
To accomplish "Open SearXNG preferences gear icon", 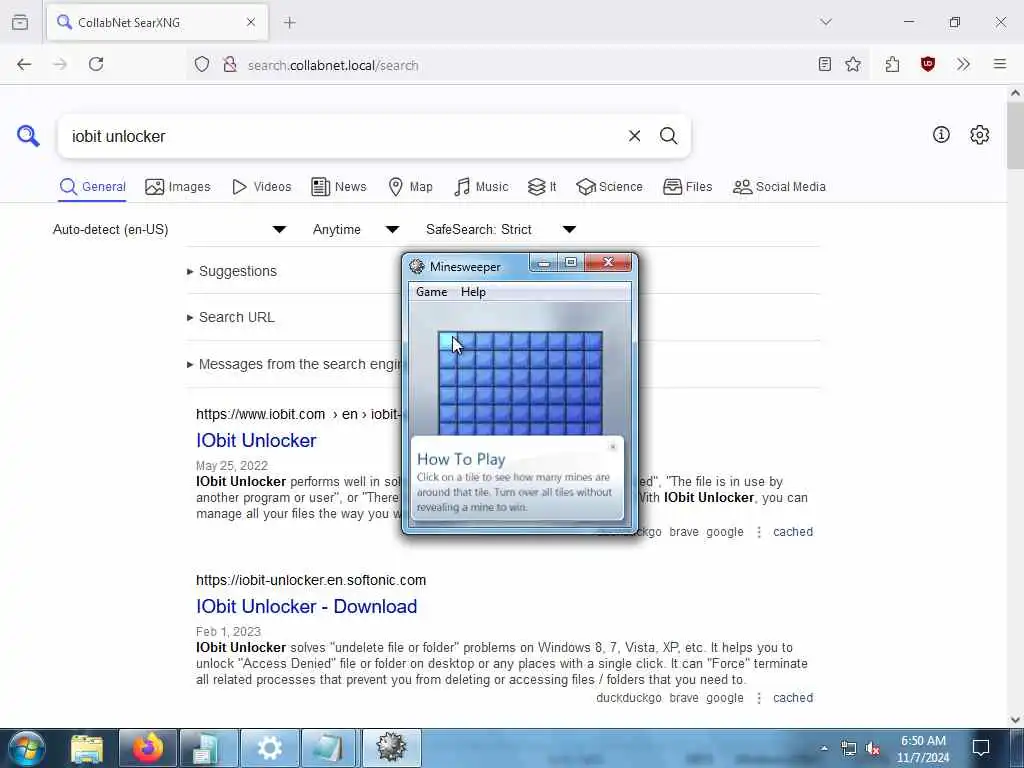I will pos(979,135).
